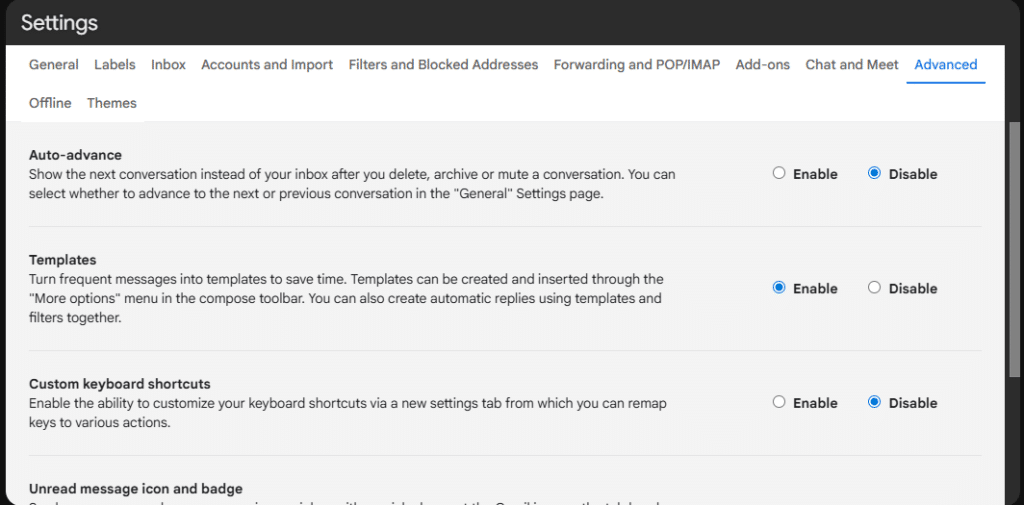Viewport: 1024px width, 505px height.
Task: Switch to the Themes tab
Action: pos(112,103)
